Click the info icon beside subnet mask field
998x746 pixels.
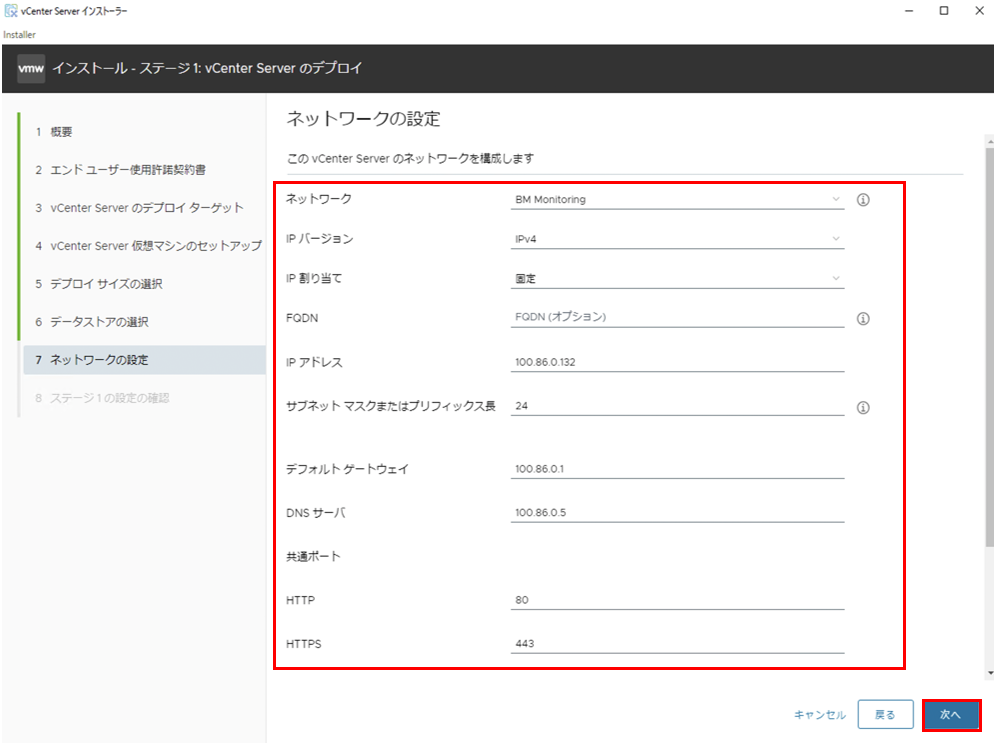click(862, 407)
